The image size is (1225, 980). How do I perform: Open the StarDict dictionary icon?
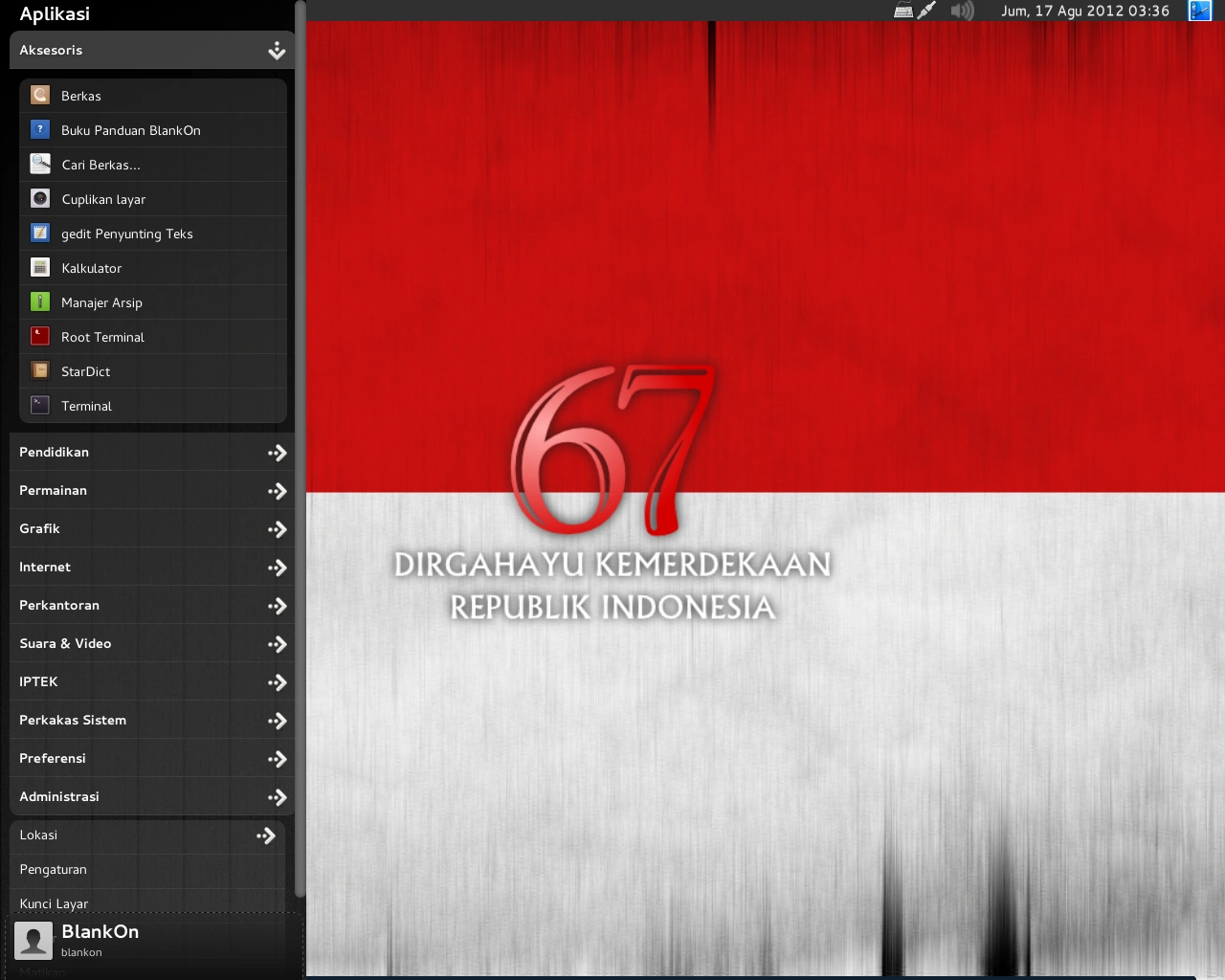40,371
